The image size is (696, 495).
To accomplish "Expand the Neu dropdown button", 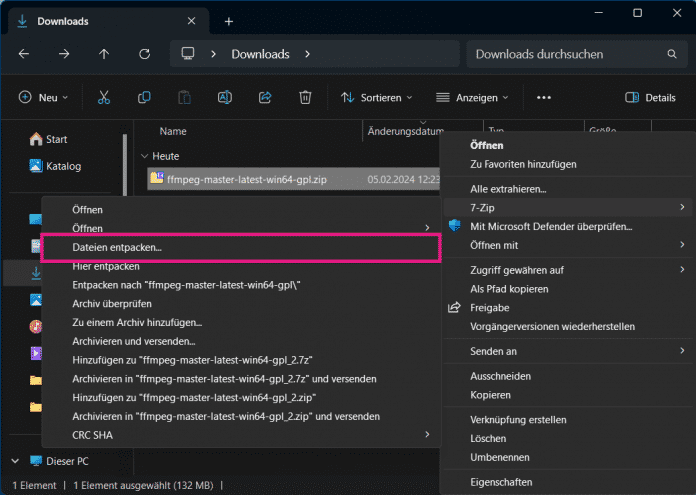I will click(44, 98).
